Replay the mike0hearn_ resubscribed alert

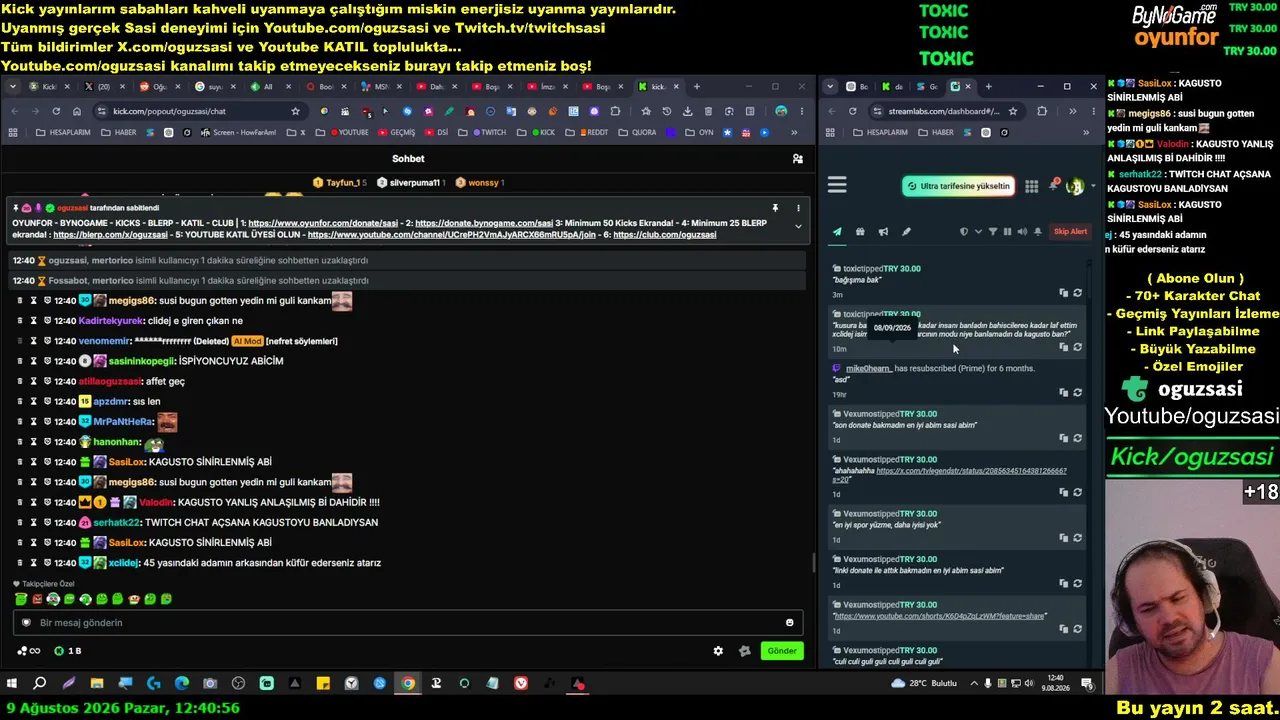(x=1077, y=393)
